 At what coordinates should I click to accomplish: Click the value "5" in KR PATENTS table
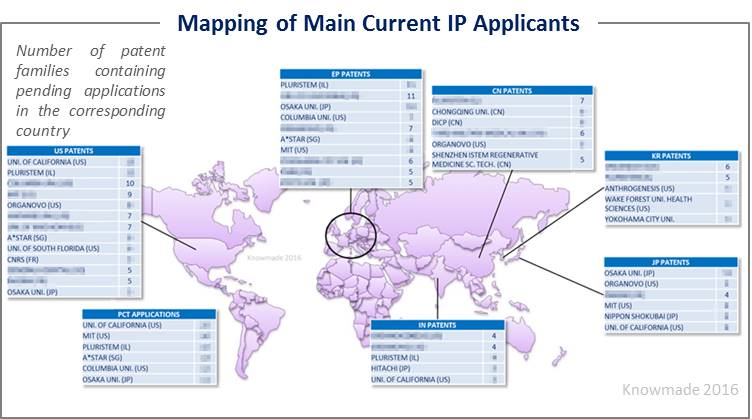[x=728, y=177]
